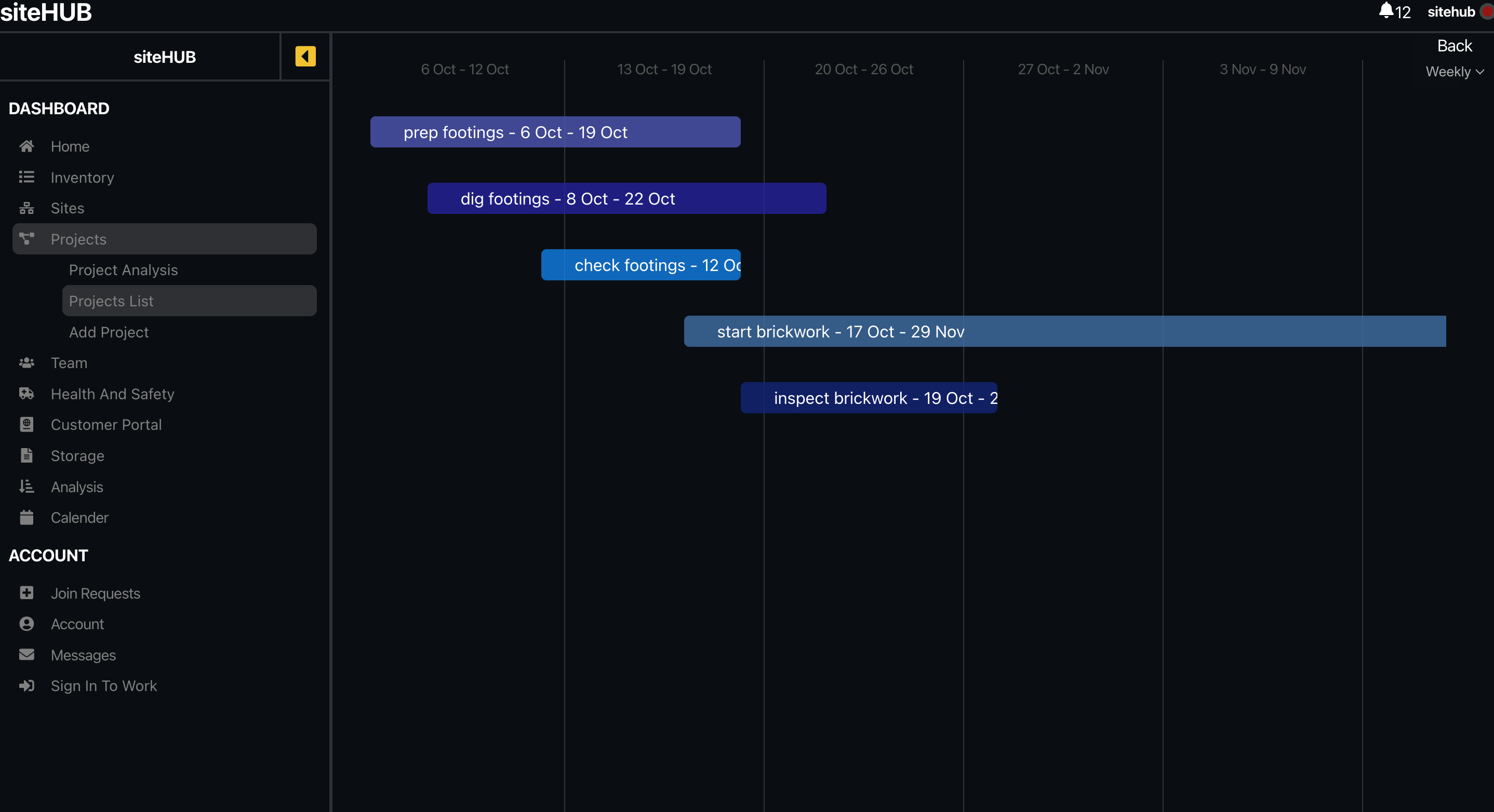Select the check footings task bar
The height and width of the screenshot is (812, 1494).
tap(641, 265)
